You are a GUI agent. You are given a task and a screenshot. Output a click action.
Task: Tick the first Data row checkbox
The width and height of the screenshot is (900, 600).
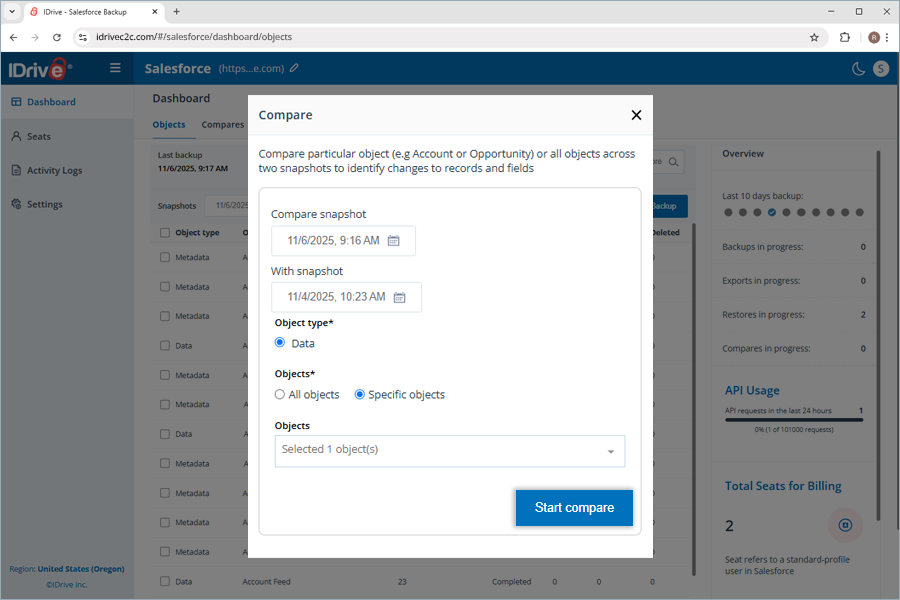coord(165,346)
